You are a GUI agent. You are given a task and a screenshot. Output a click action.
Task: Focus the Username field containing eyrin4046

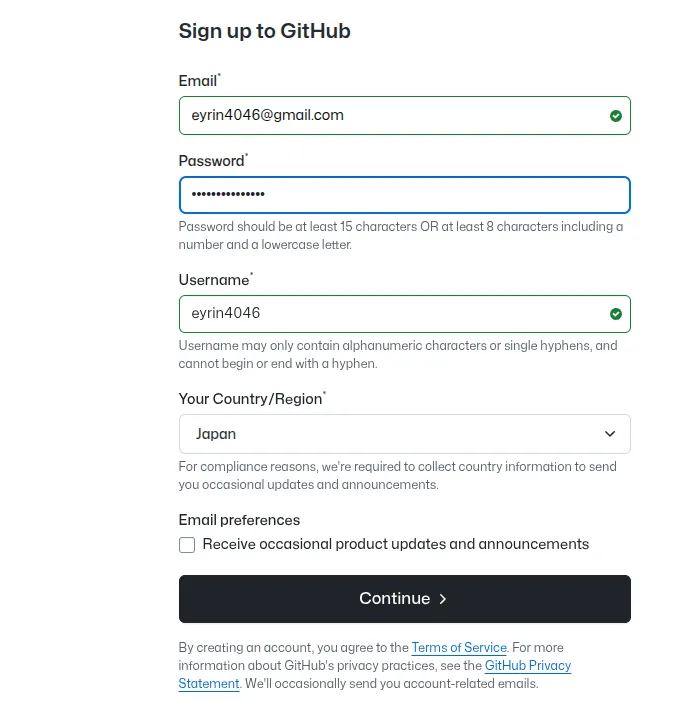point(390,313)
